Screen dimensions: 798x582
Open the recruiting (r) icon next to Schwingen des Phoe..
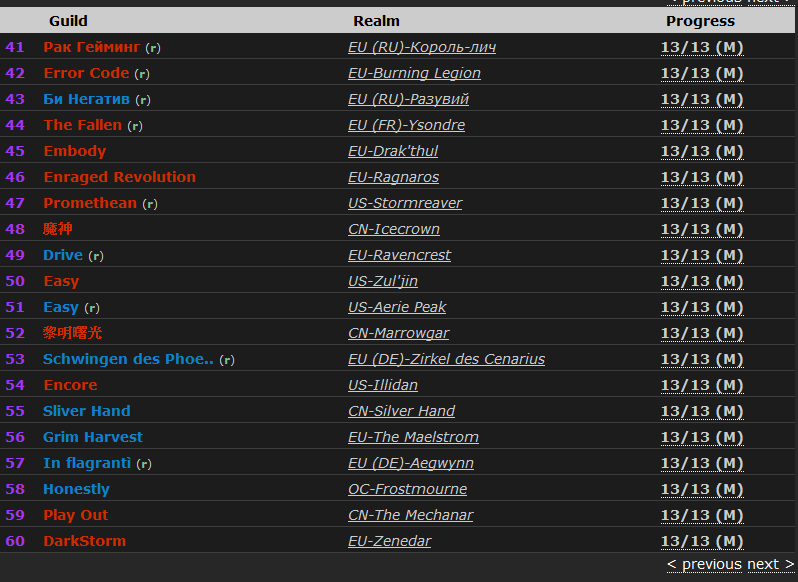(x=227, y=360)
